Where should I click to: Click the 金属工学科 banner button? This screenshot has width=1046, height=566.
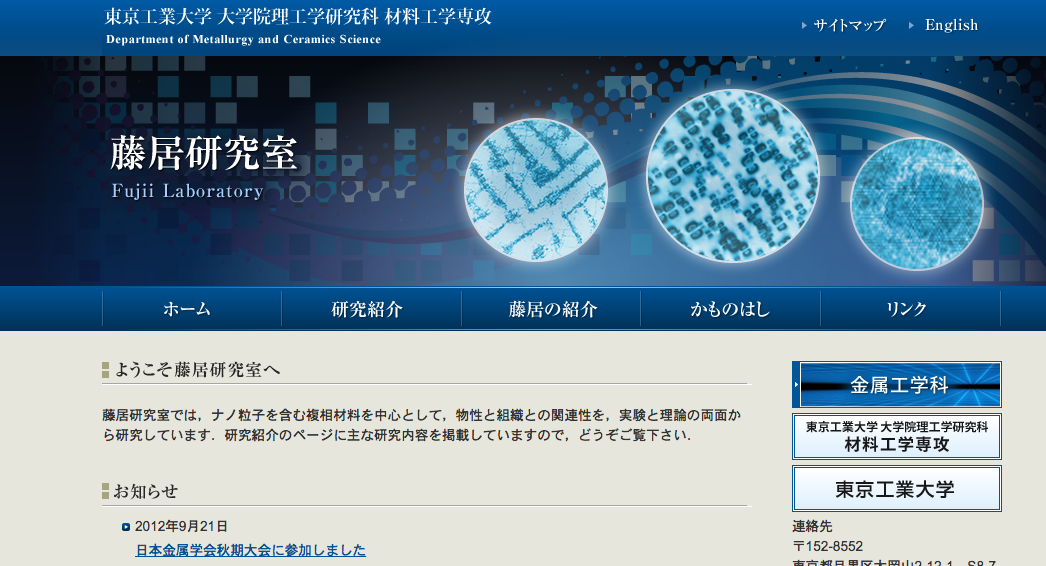(x=897, y=384)
